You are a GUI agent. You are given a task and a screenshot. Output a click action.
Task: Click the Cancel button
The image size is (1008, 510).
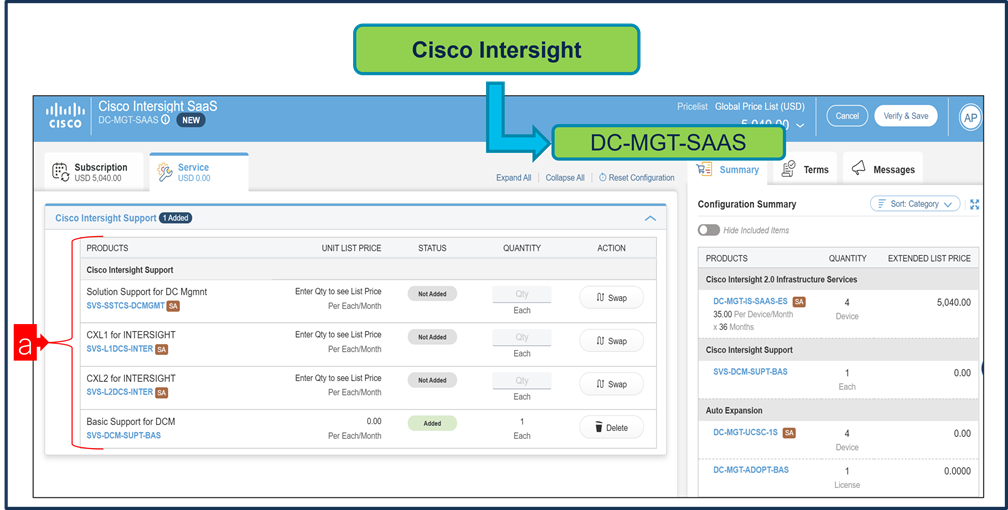coord(847,116)
